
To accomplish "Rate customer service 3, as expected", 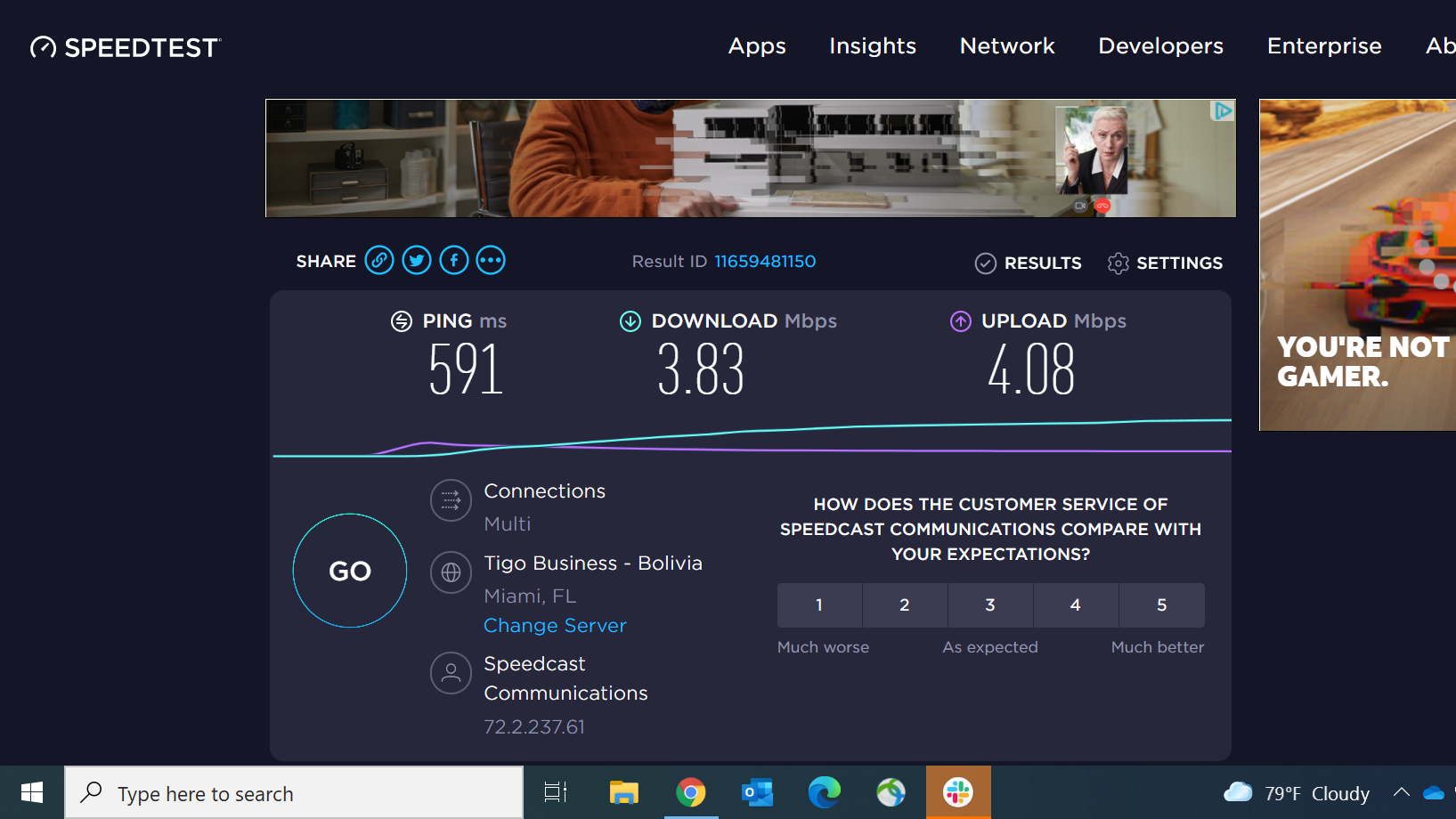I will tap(990, 605).
